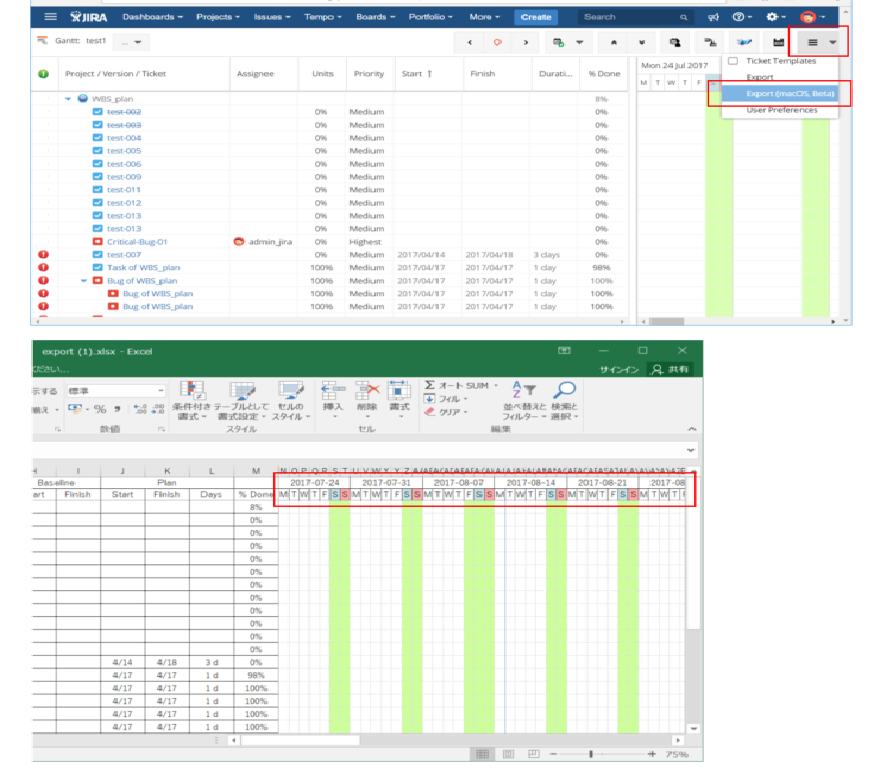Click the Excel zoom-out minus button
880x776 pixels.
553,754
